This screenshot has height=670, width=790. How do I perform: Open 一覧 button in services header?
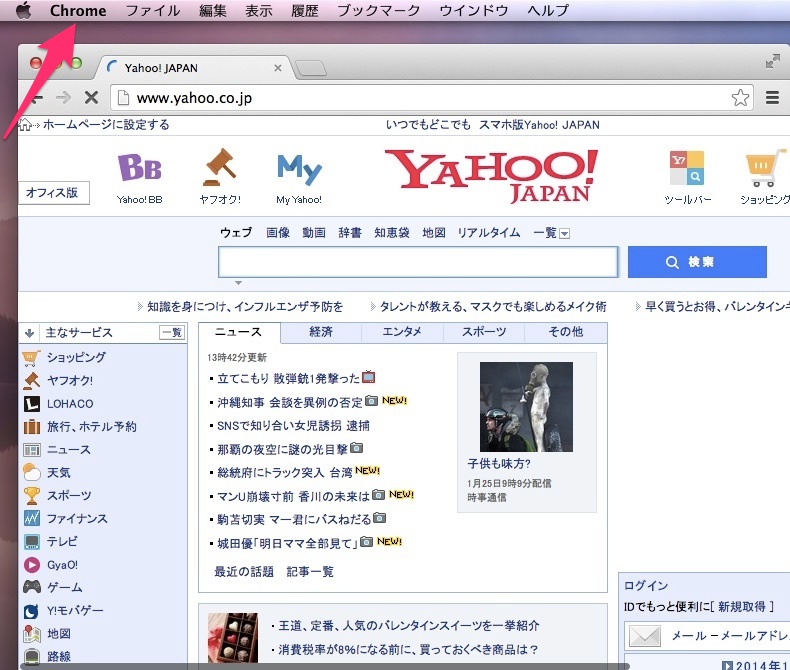[172, 332]
